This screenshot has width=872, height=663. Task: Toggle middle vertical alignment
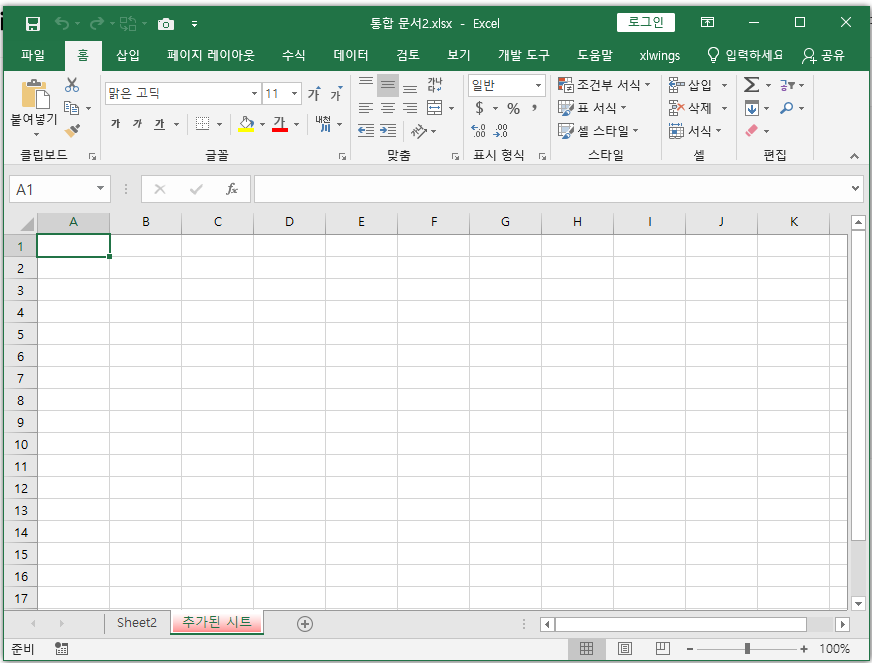(388, 85)
